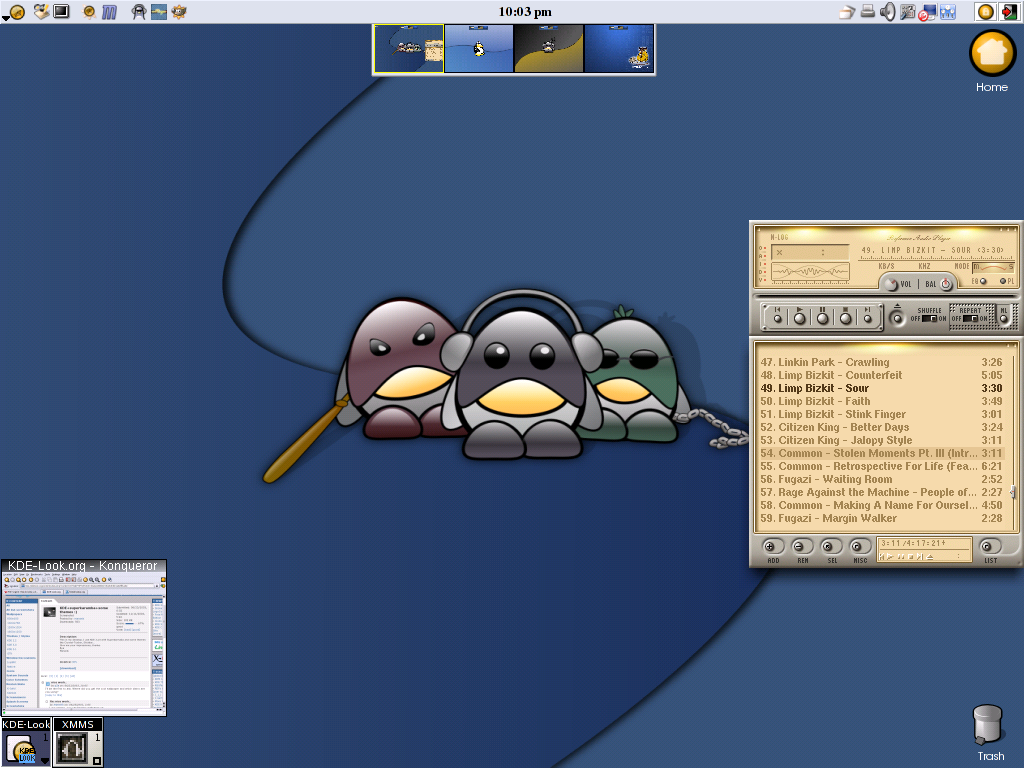The height and width of the screenshot is (768, 1024).
Task: Open the main launcher menu in top panel
Action: pos(16,12)
